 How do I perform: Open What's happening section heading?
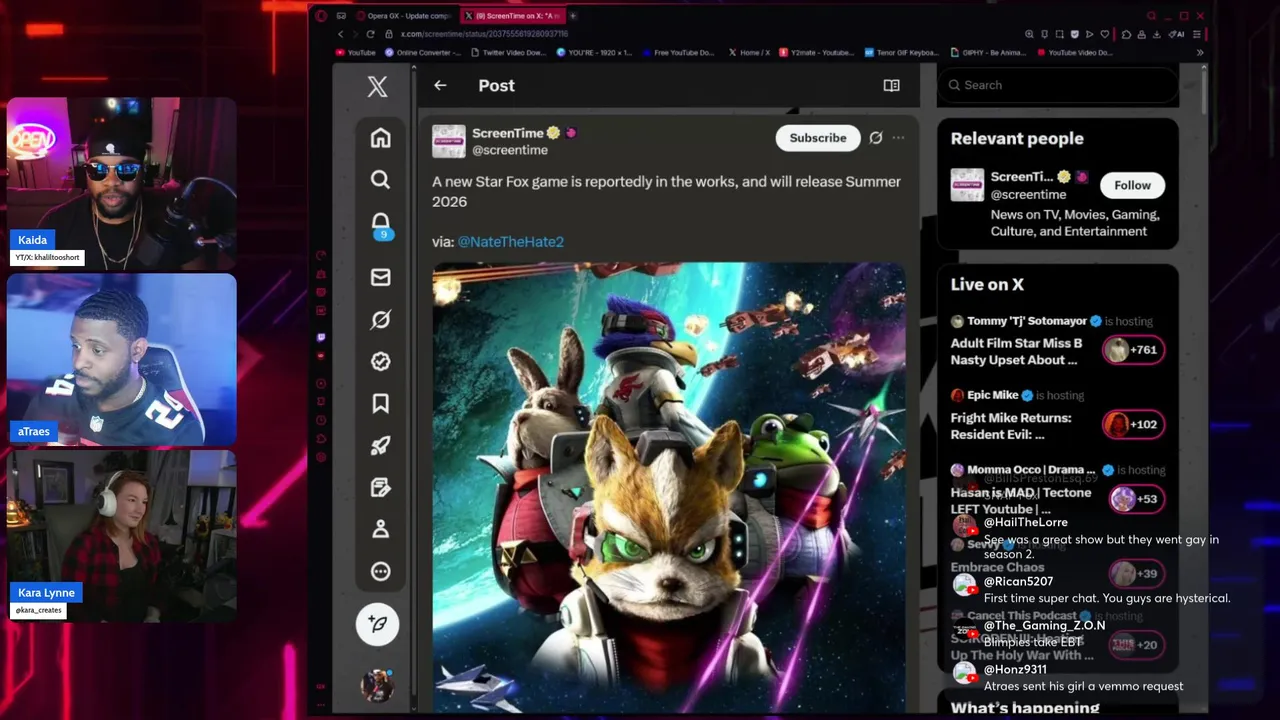click(1025, 708)
